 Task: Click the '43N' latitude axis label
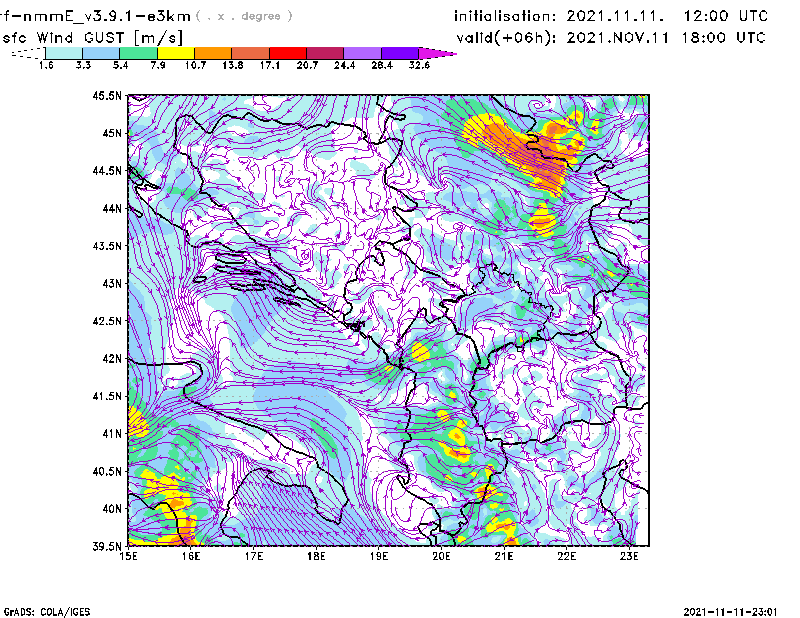112,283
